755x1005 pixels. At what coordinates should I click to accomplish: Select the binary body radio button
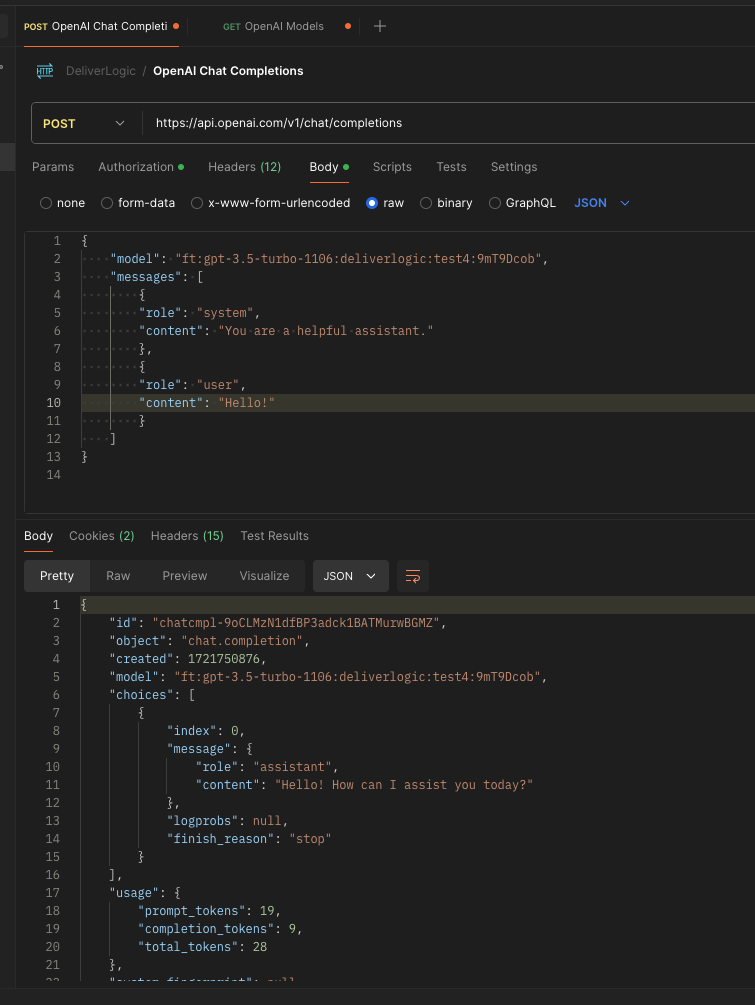click(426, 203)
